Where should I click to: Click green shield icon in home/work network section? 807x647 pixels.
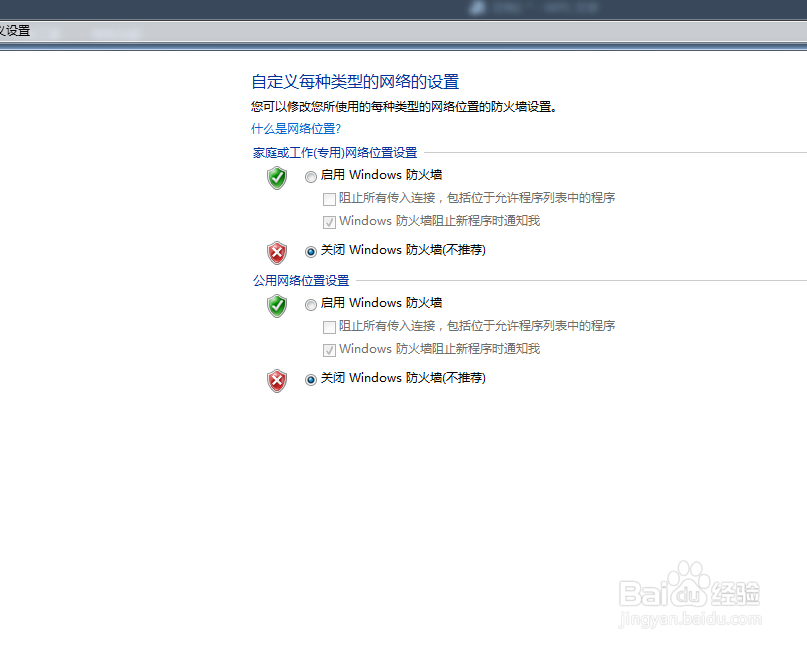(277, 178)
